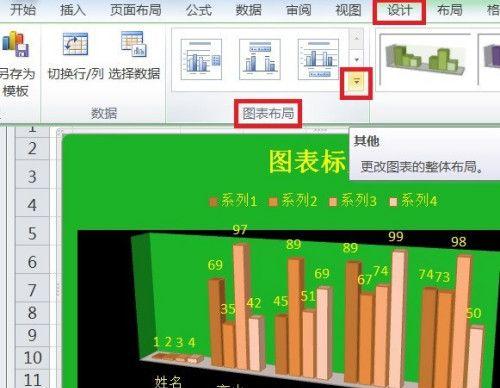Select row header 10
This screenshot has width=500, height=388.
coord(32,358)
